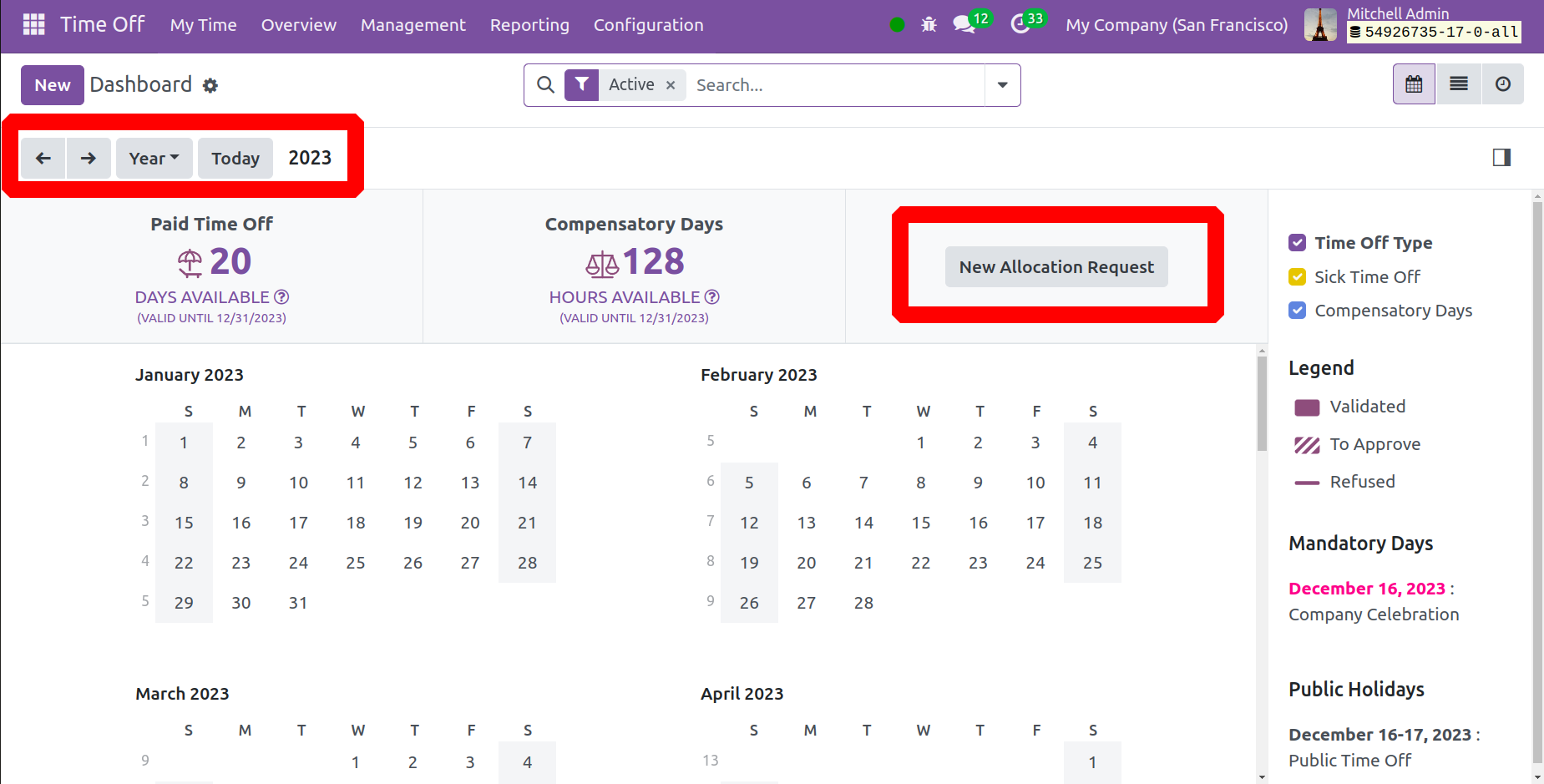
Task: Expand the Year scale dropdown
Action: pyautogui.click(x=154, y=159)
